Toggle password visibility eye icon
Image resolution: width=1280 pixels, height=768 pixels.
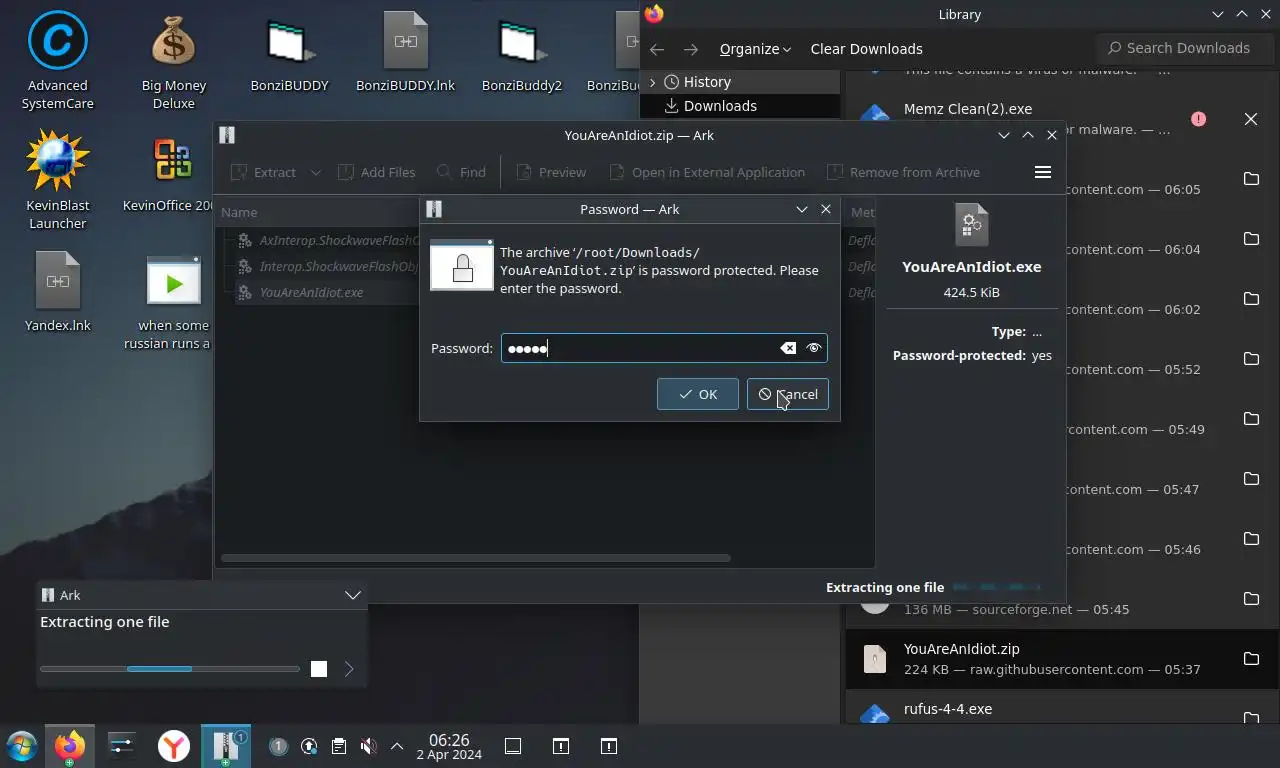point(813,348)
